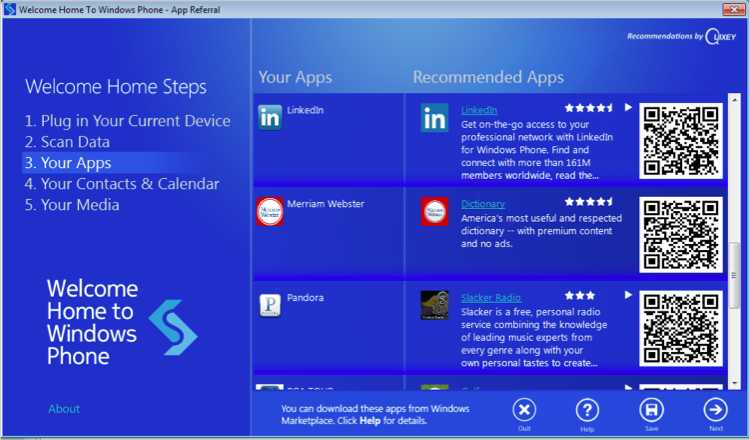Screen dimensions: 750x440
Task: Expand the Dictionary recommendation arrow
Action: pyautogui.click(x=628, y=202)
